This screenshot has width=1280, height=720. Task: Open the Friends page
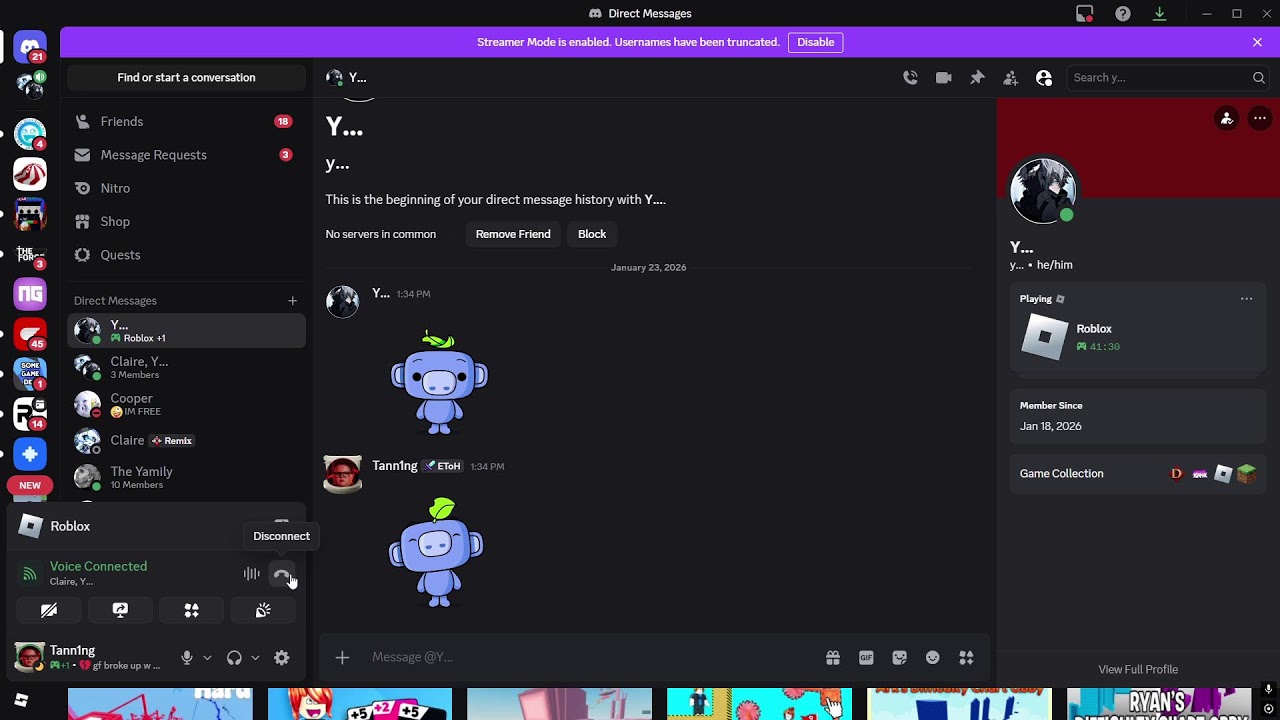(186, 121)
